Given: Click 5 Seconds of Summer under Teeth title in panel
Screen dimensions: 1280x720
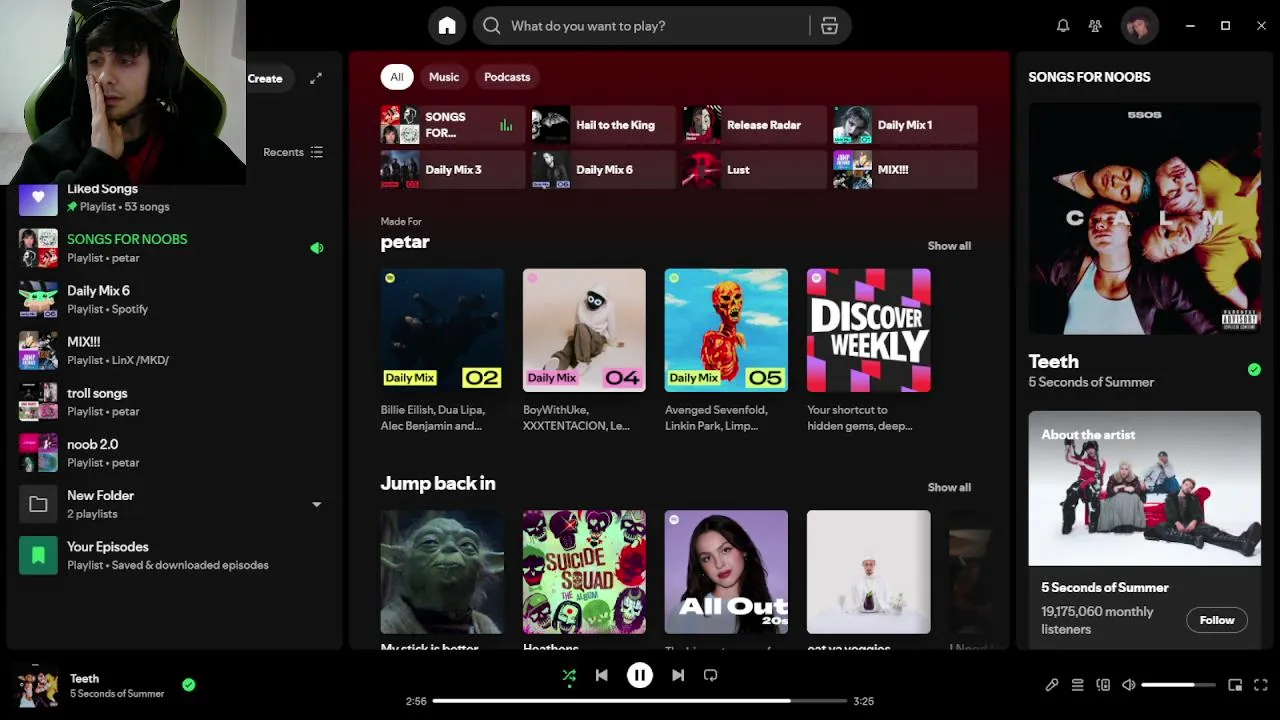Looking at the screenshot, I should (1091, 382).
